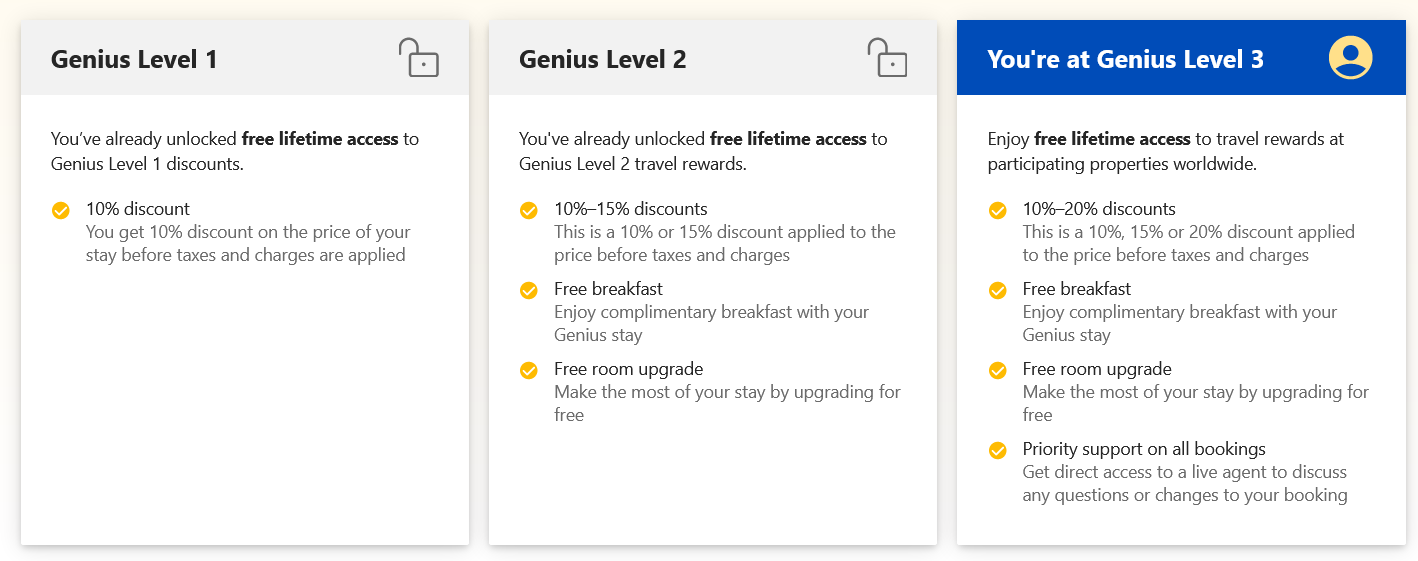
Task: Click the Level 2 Free room upgrade checkmark
Action: (x=529, y=370)
